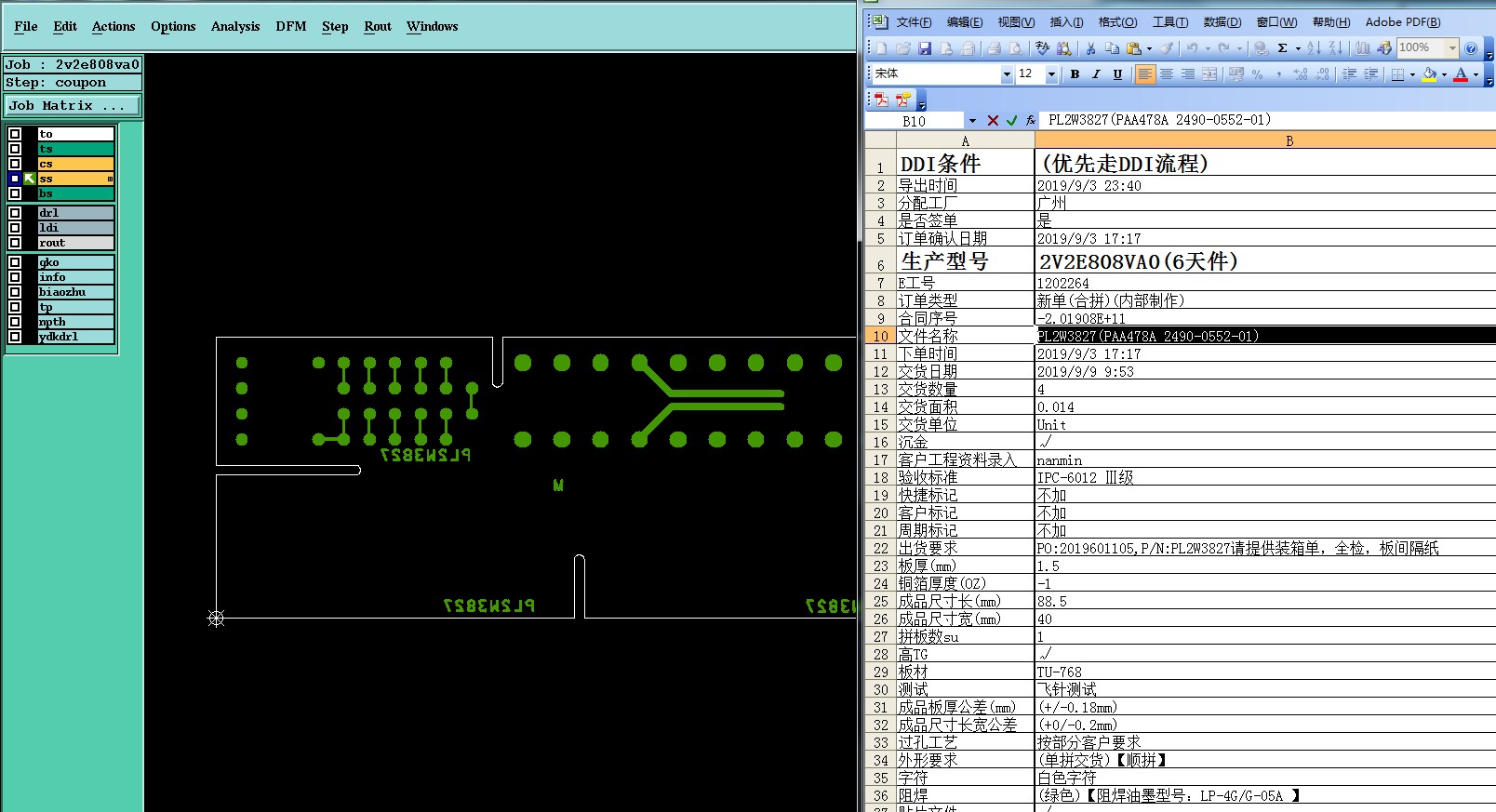Open the Analysis menu in the CAM window

235,27
